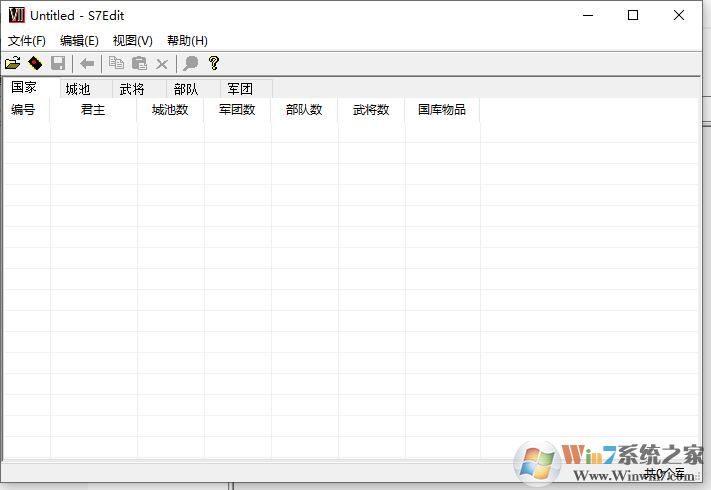The height and width of the screenshot is (490, 711).
Task: Click the Help question mark icon
Action: pyautogui.click(x=213, y=63)
